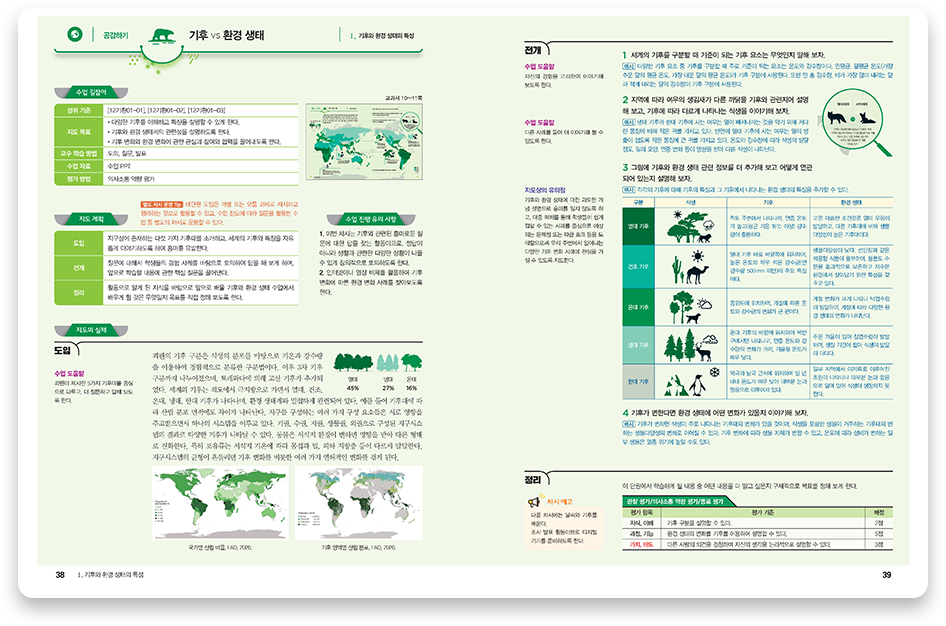Click the 한대 기후 row header cell
The width and height of the screenshot is (946, 626).
[638, 381]
